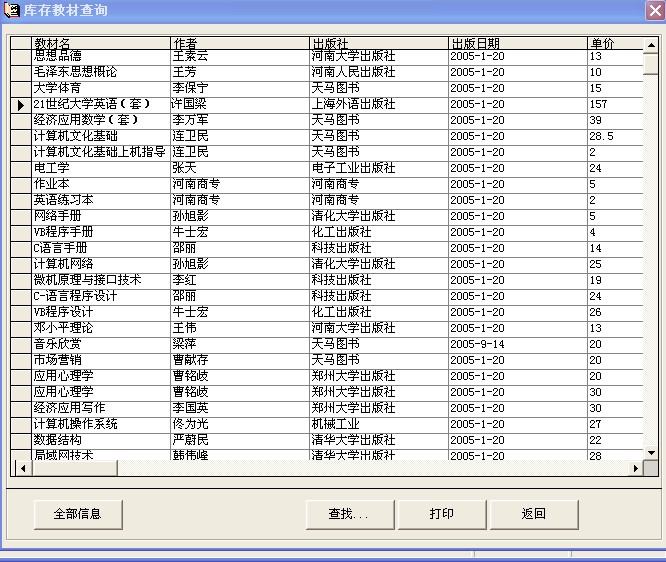Select the cell 毛泽东思想概论
The height and width of the screenshot is (562, 666).
pyautogui.click(x=101, y=73)
